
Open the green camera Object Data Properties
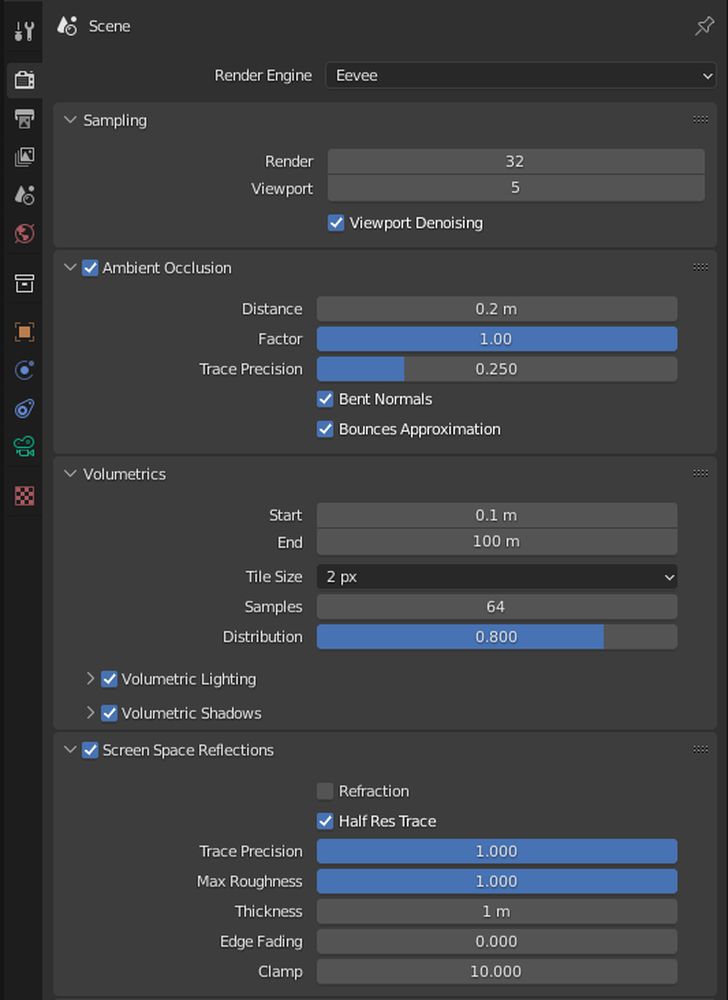23,446
